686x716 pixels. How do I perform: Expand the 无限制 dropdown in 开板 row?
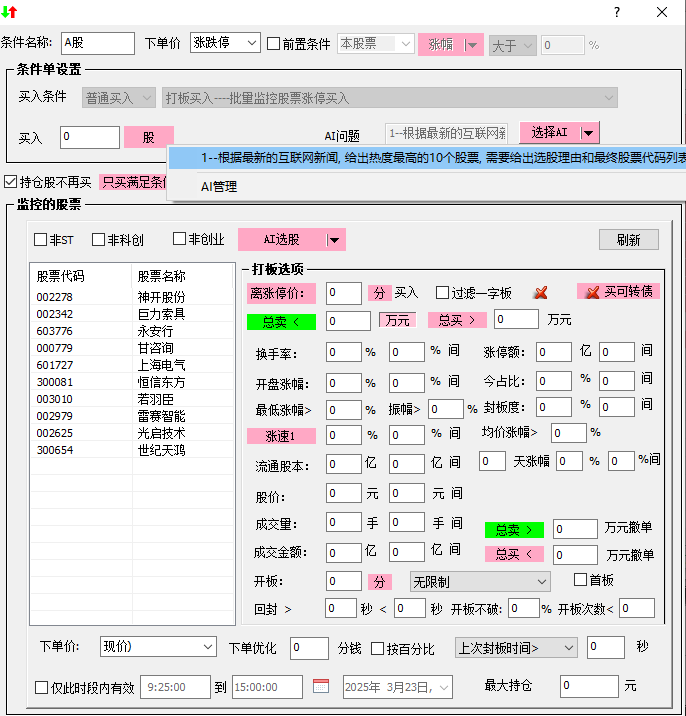(541, 581)
